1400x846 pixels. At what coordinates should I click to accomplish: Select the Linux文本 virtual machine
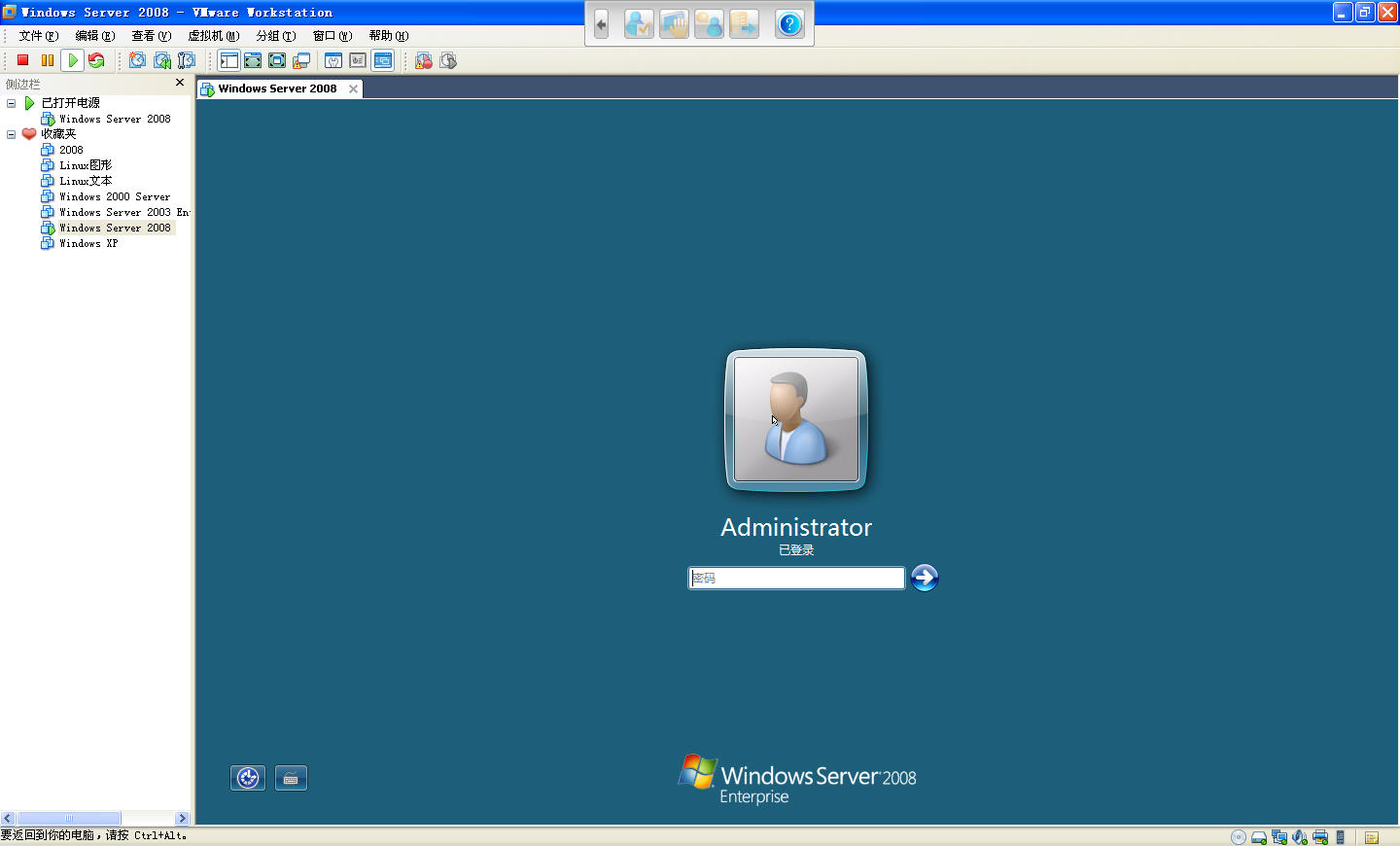pyautogui.click(x=86, y=181)
